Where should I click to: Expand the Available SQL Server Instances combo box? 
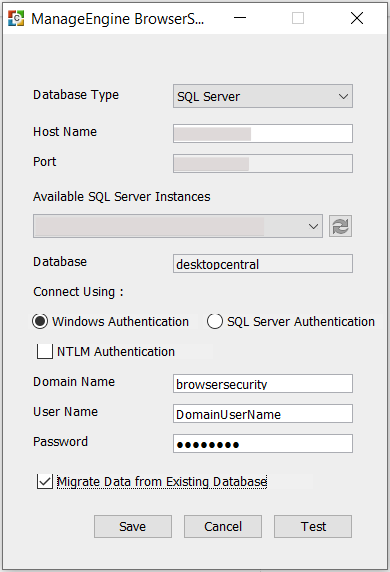[178, 226]
